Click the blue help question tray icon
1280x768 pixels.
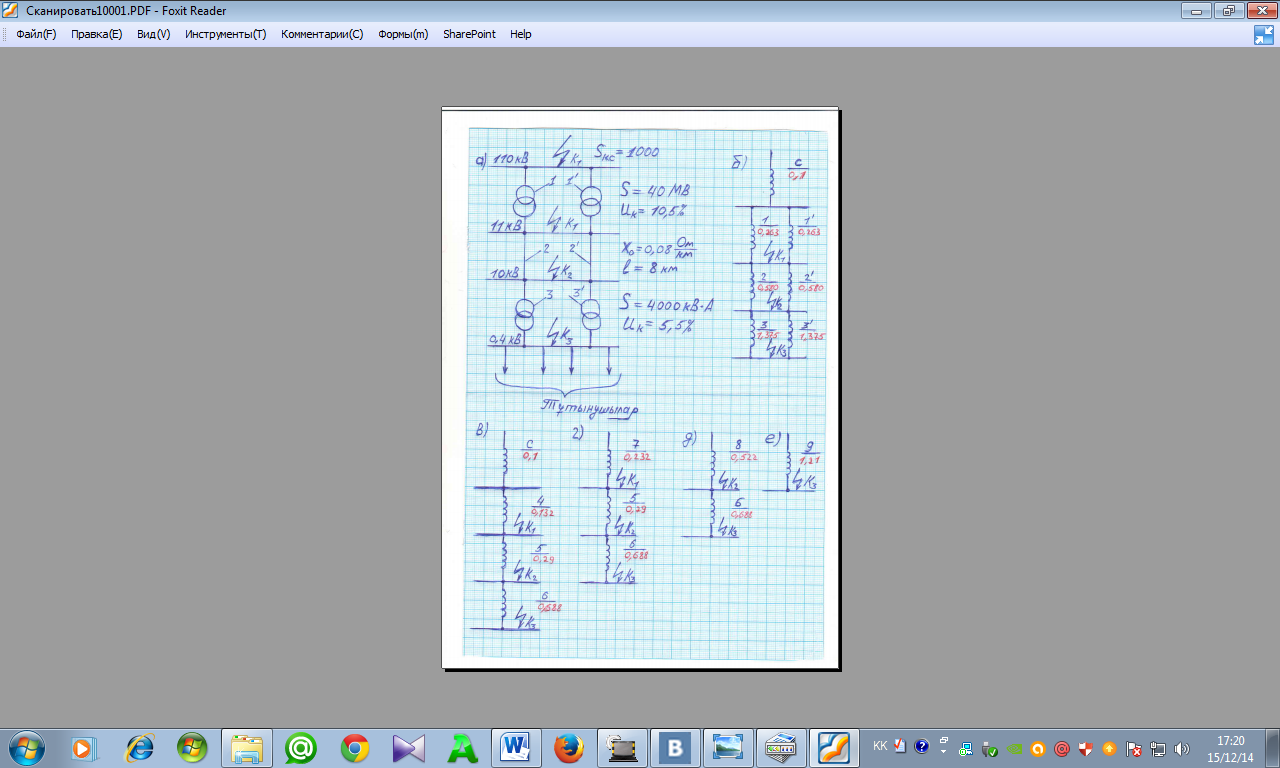click(921, 747)
